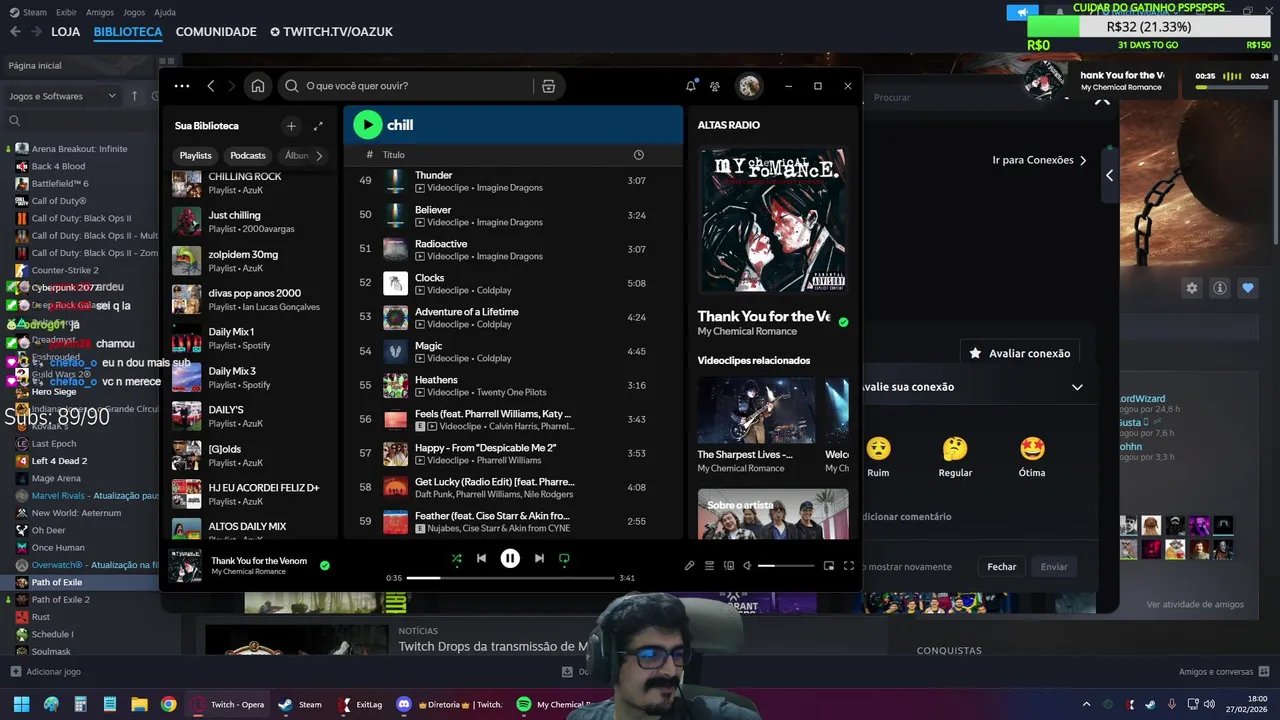Toggle shuffle in Spotify player
Screen dimensions: 1280x720
[x=456, y=559]
